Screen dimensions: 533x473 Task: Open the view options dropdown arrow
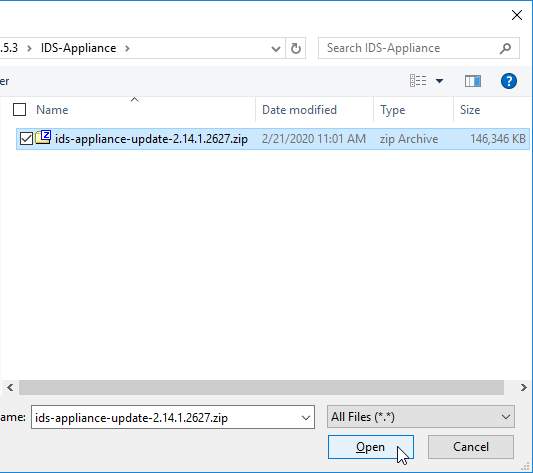[x=439, y=81]
